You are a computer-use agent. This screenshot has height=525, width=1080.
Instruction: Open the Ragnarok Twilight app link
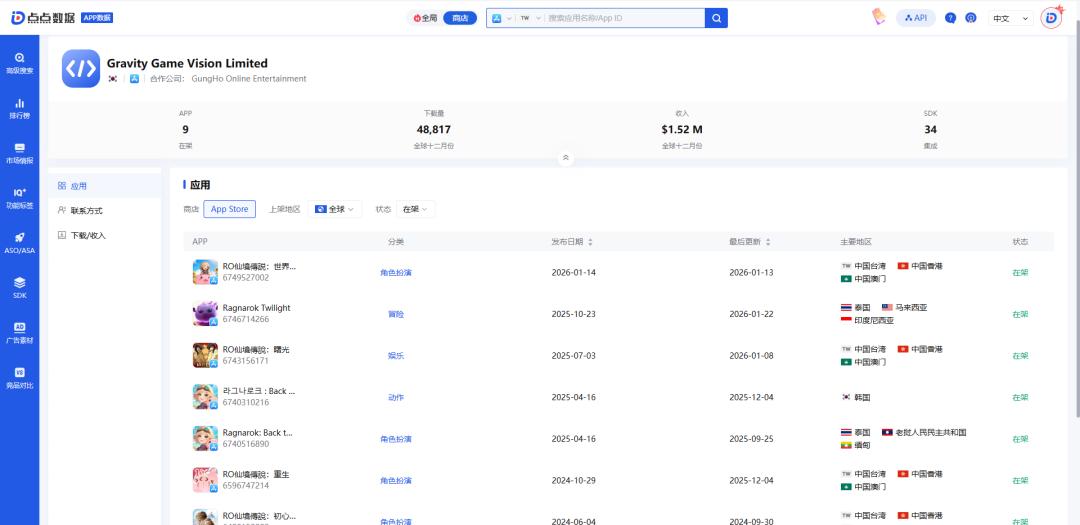[x=256, y=308]
